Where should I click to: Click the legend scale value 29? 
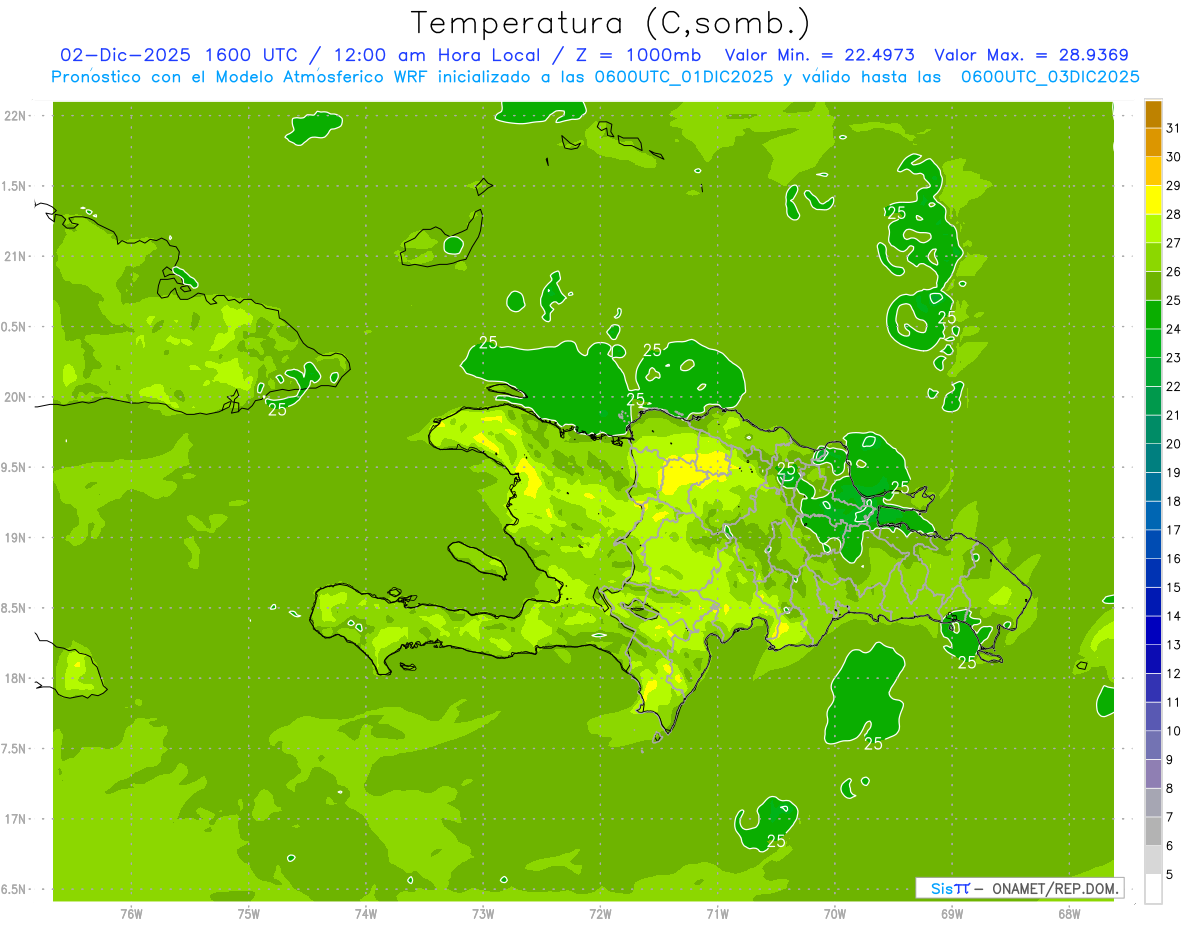pos(1173,186)
